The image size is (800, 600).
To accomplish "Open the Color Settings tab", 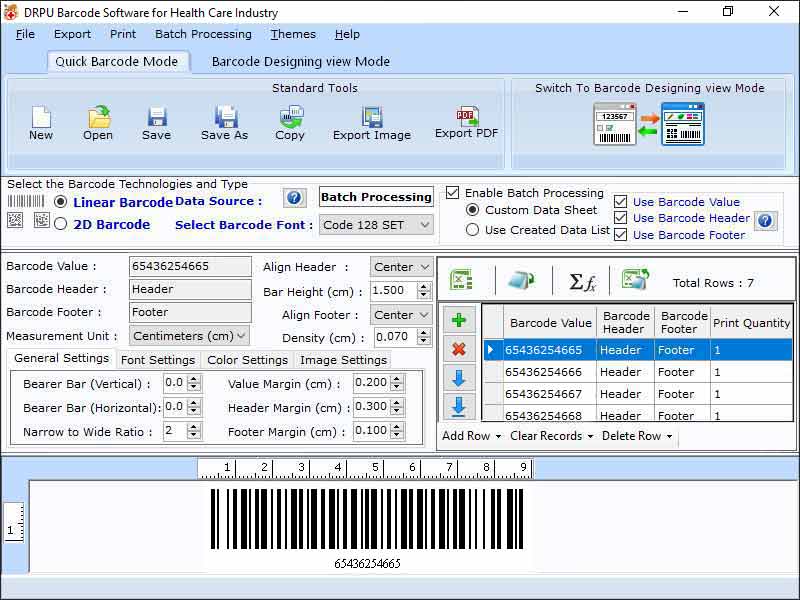I will click(x=247, y=360).
